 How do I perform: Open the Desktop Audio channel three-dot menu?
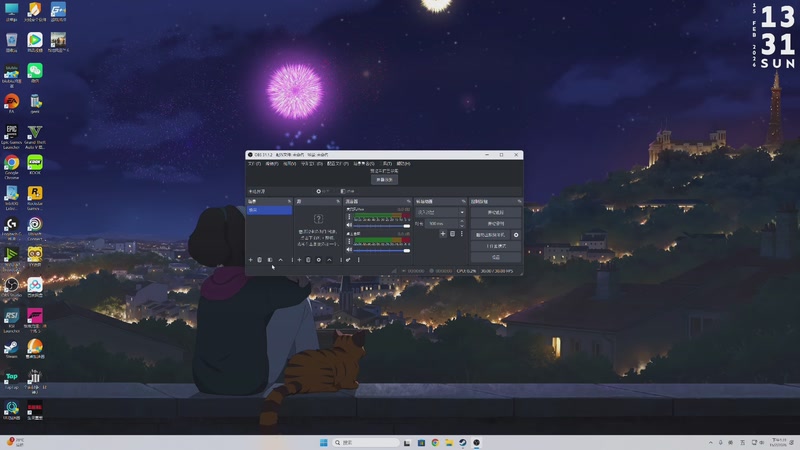click(349, 241)
